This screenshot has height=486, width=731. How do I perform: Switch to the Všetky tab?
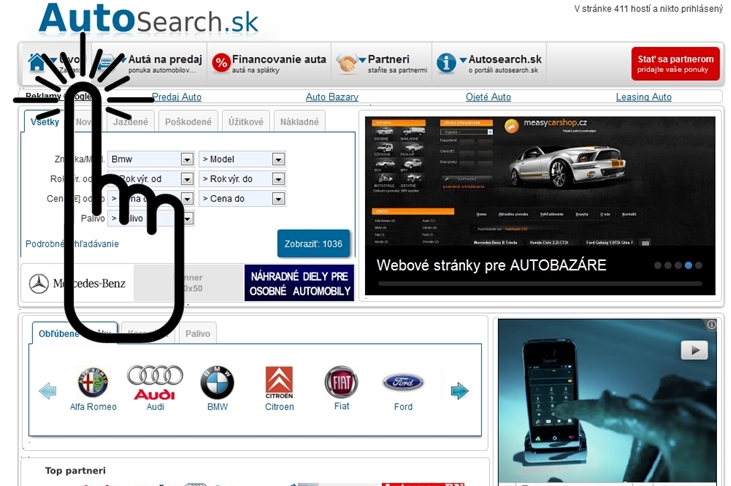[x=45, y=122]
